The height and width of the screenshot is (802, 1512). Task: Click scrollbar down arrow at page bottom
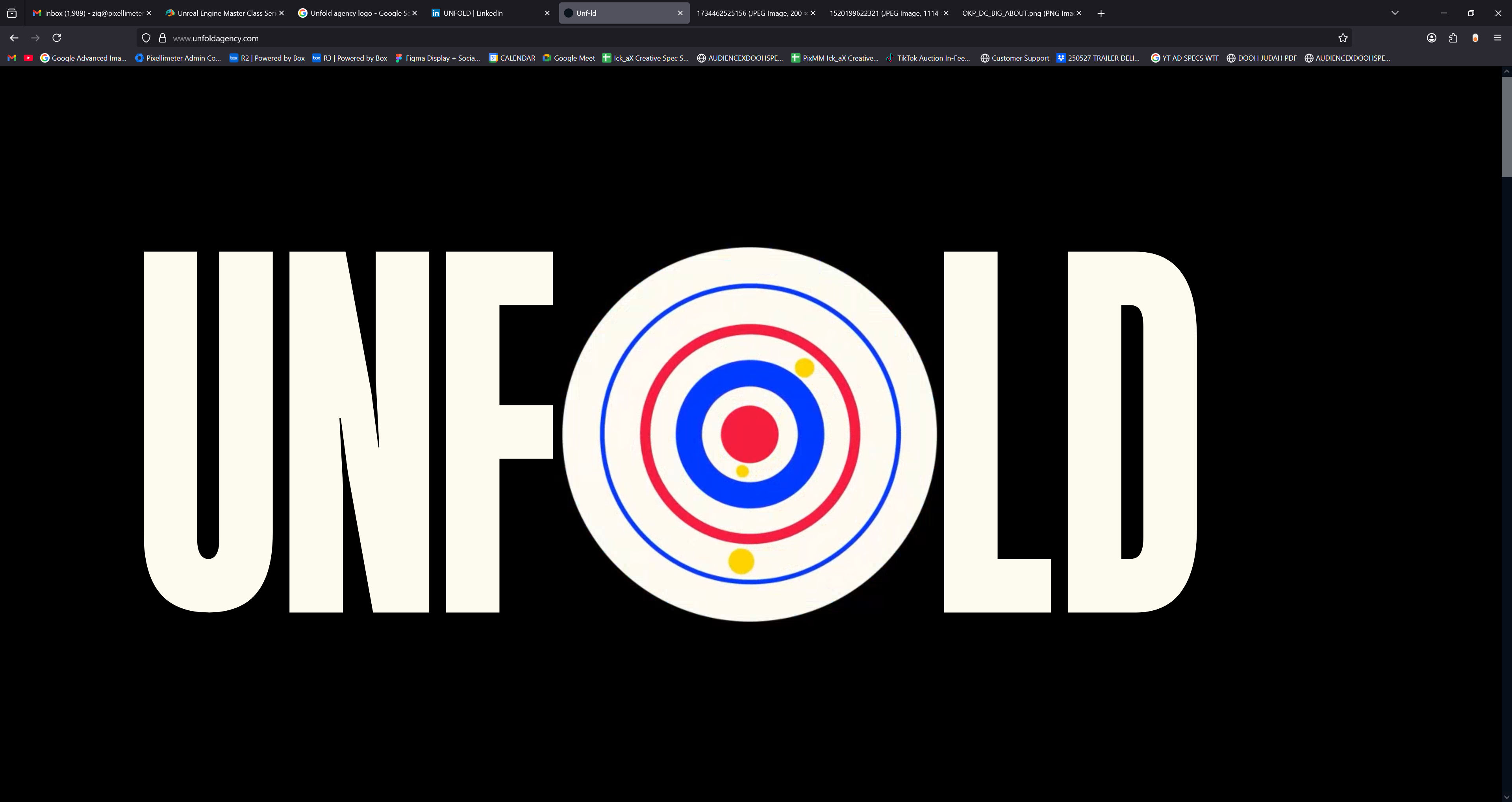click(x=1506, y=797)
